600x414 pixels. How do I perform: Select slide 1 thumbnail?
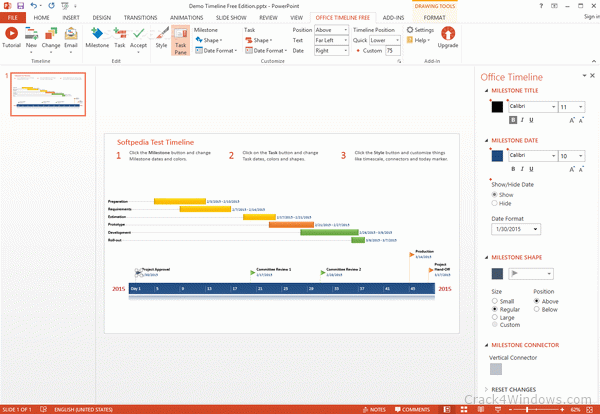[x=48, y=94]
